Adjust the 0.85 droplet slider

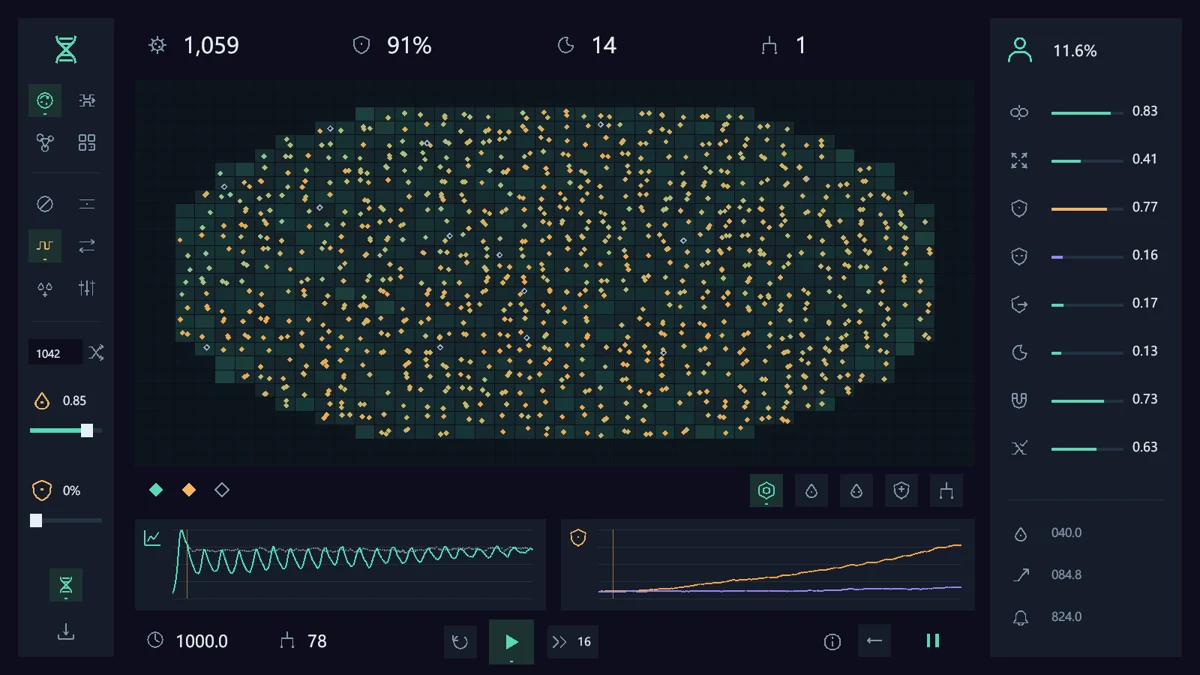point(66,430)
